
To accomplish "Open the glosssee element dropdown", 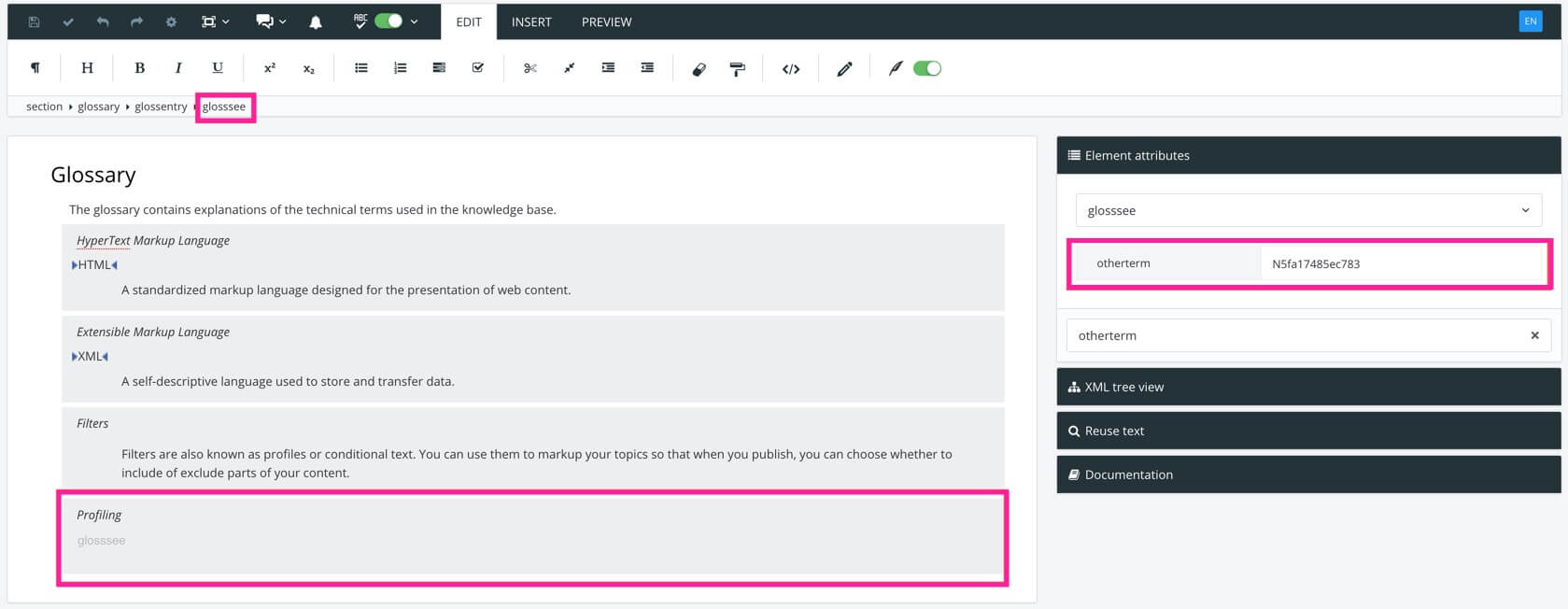I will pos(1308,210).
